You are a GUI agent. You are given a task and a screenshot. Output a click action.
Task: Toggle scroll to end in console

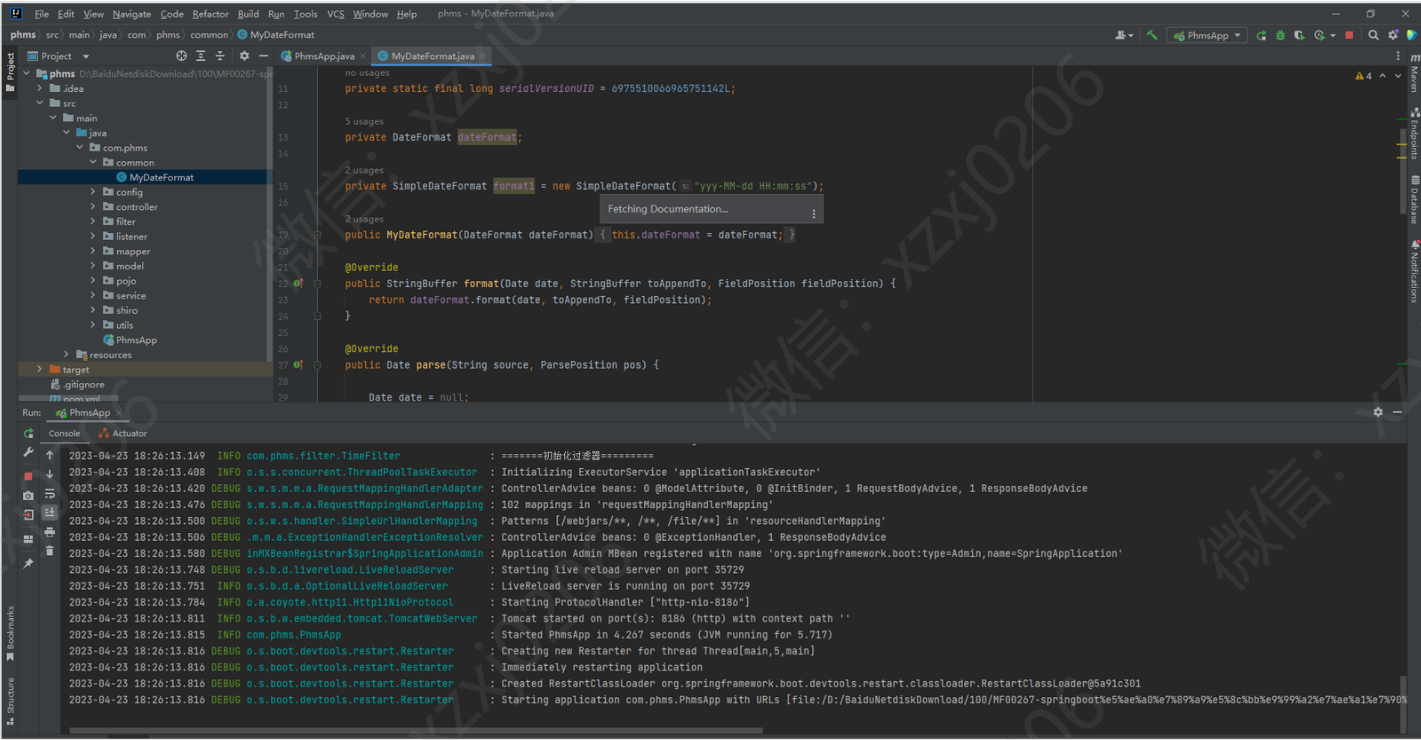50,512
